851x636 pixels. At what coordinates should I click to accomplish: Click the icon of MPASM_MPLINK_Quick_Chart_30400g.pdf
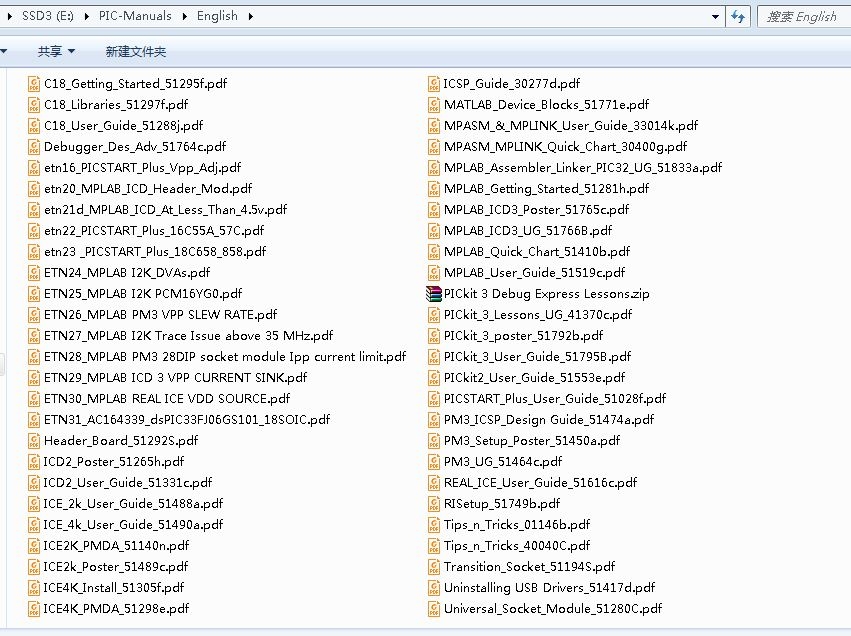434,147
